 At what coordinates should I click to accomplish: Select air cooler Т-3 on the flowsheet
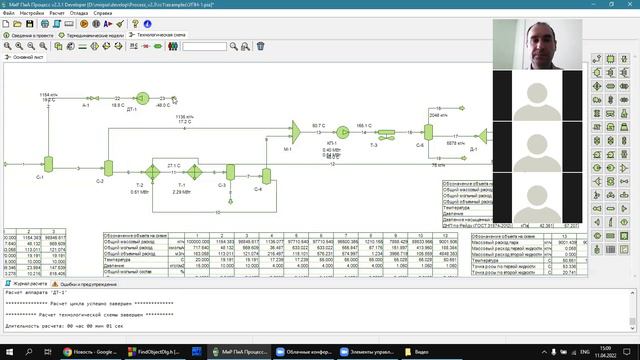[386, 134]
